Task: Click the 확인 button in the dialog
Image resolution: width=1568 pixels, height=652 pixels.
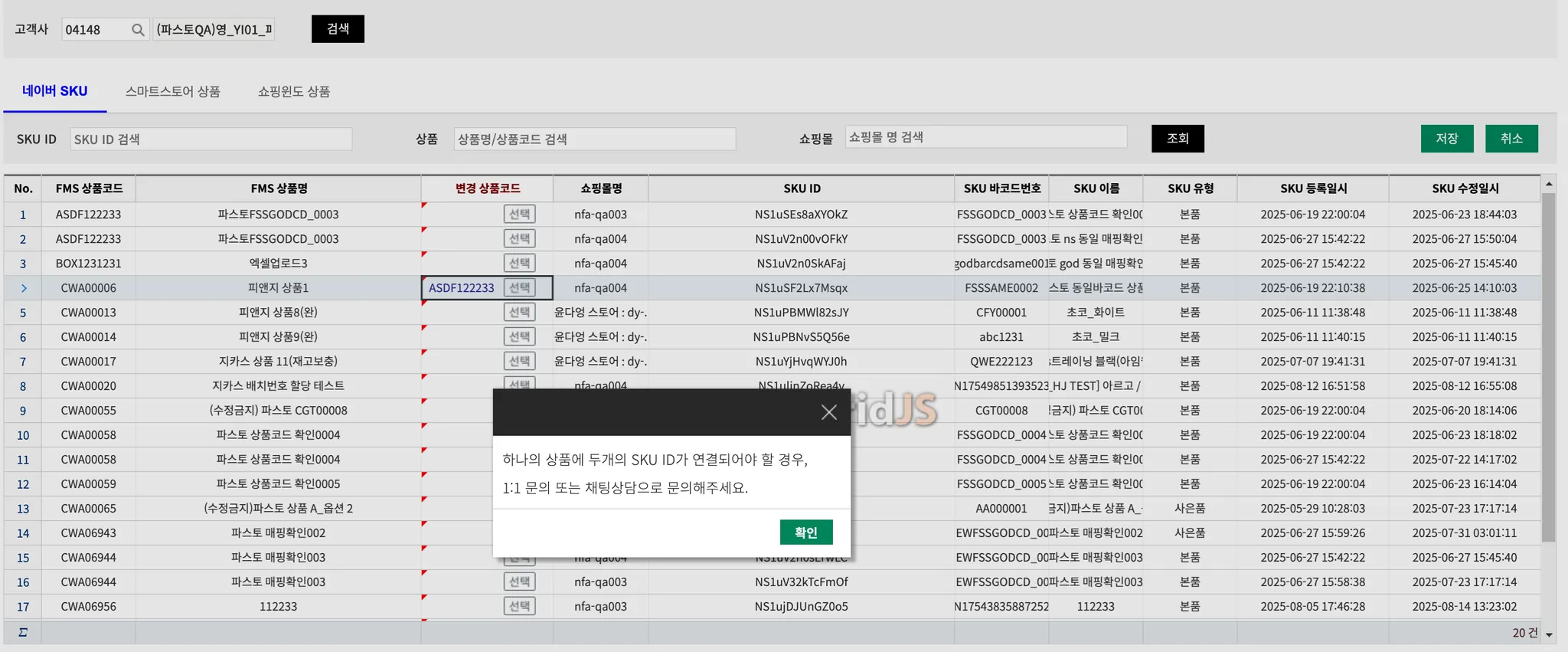Action: pos(806,532)
